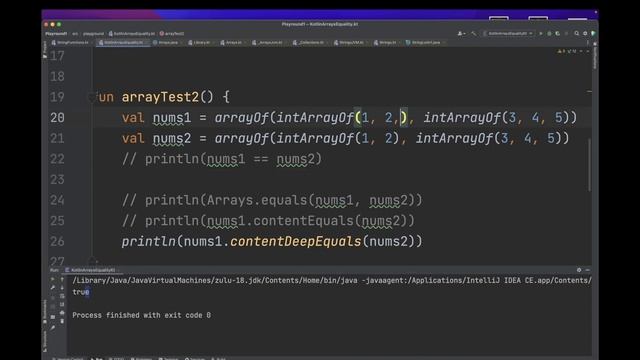Click the green Run button in toolbar
640x360 pixels.
[541, 33]
